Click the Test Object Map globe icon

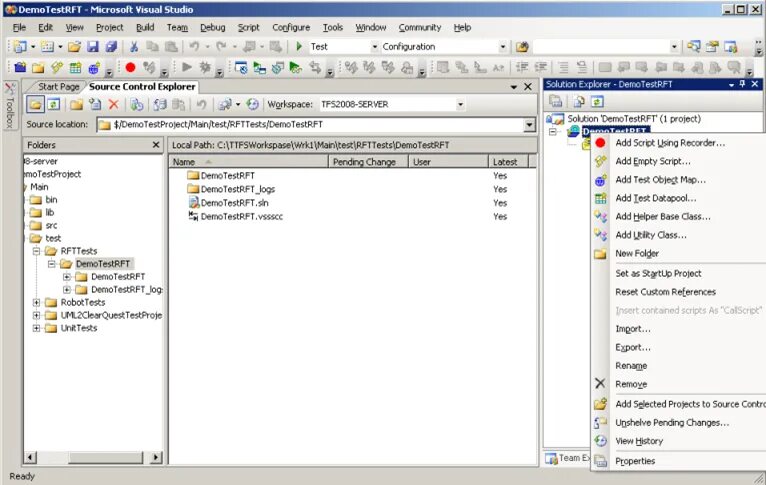coord(94,67)
